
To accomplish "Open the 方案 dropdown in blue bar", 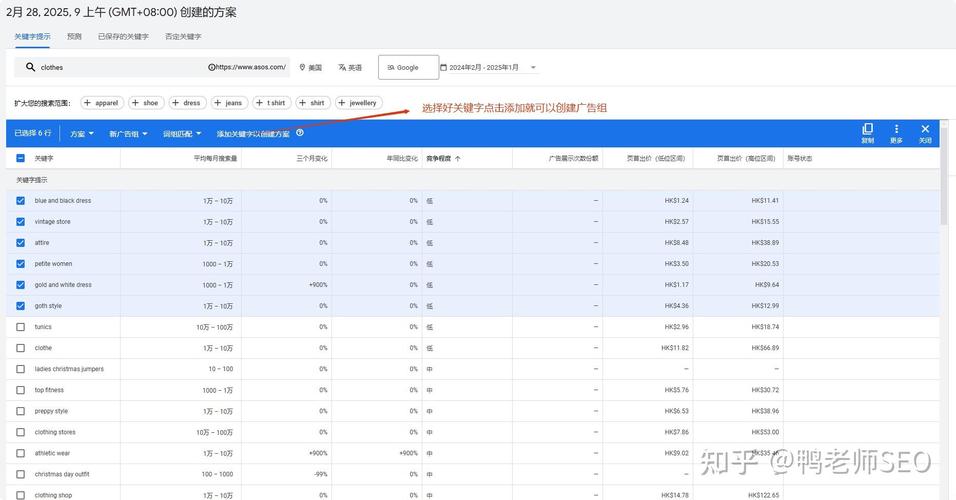I will click(82, 134).
